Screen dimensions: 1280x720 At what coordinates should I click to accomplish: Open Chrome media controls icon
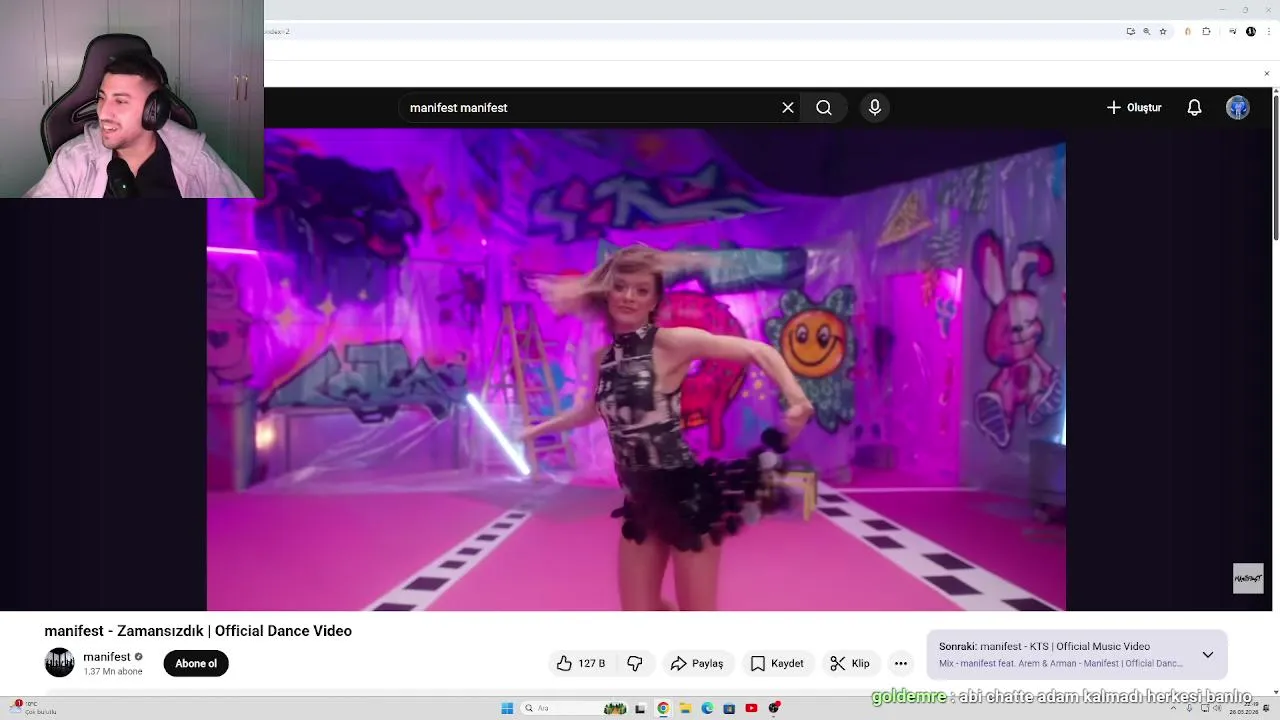(x=1233, y=31)
